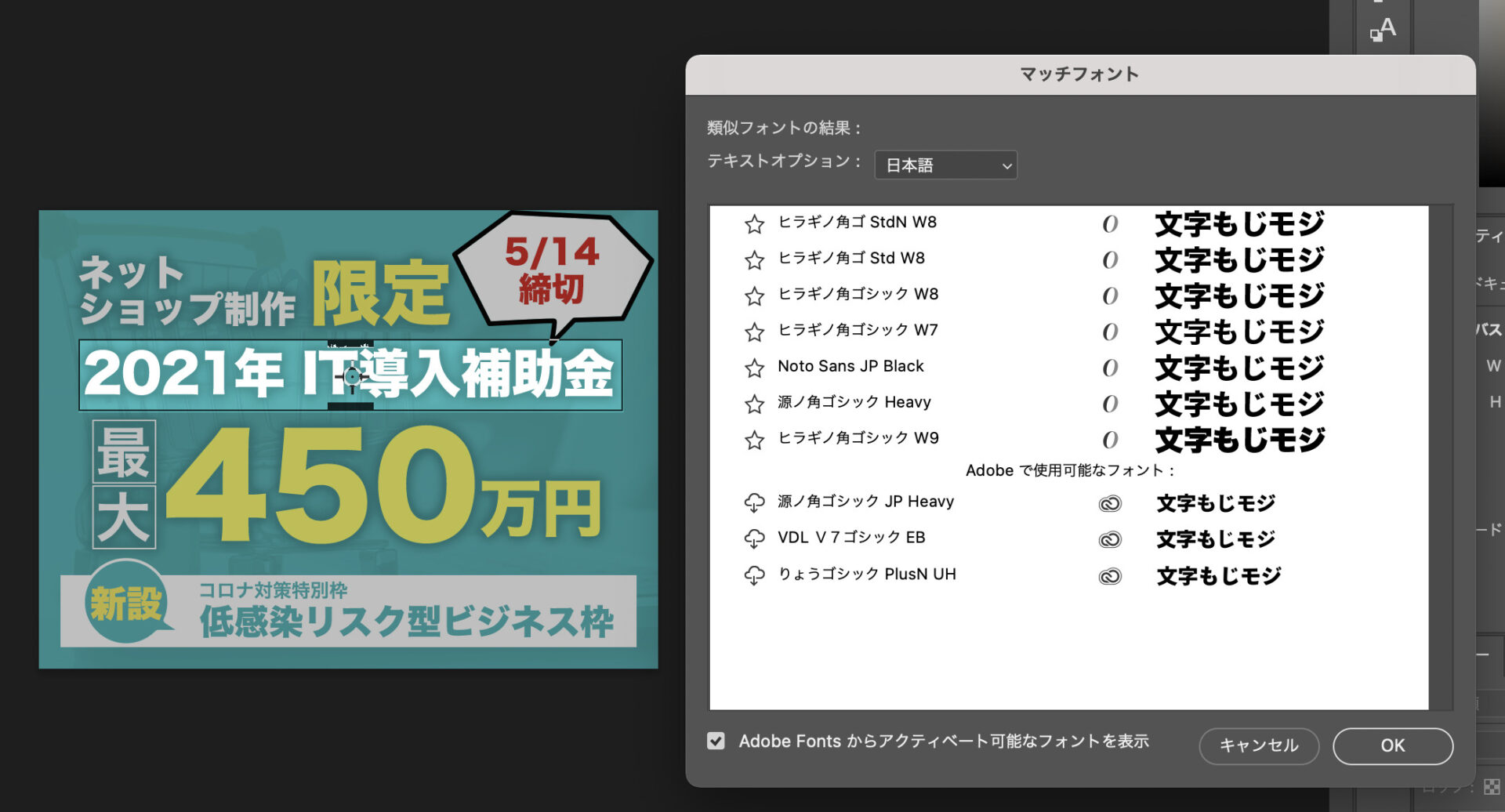
Task: Click 低感染リスク型ビジネス枠 text on canvas
Action: pyautogui.click(x=407, y=622)
